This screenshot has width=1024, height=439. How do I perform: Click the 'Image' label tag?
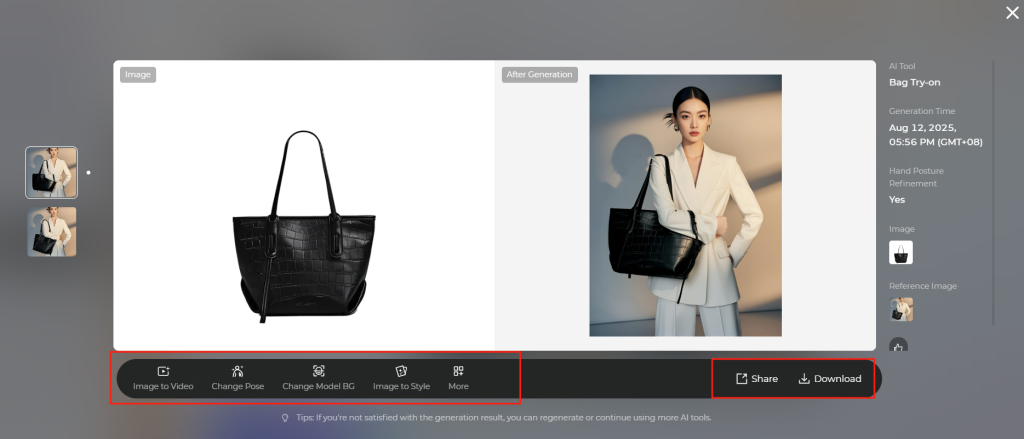138,74
